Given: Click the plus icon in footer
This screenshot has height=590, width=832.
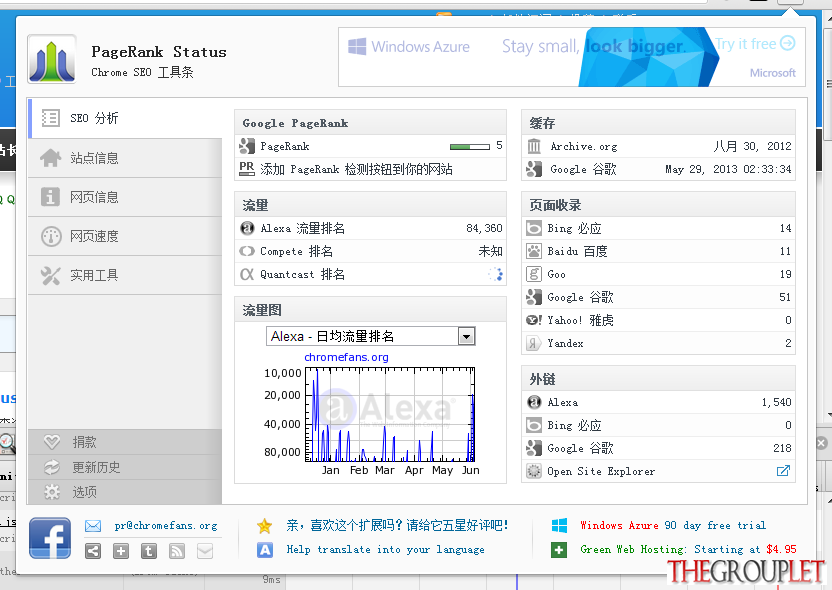Looking at the screenshot, I should 121,551.
